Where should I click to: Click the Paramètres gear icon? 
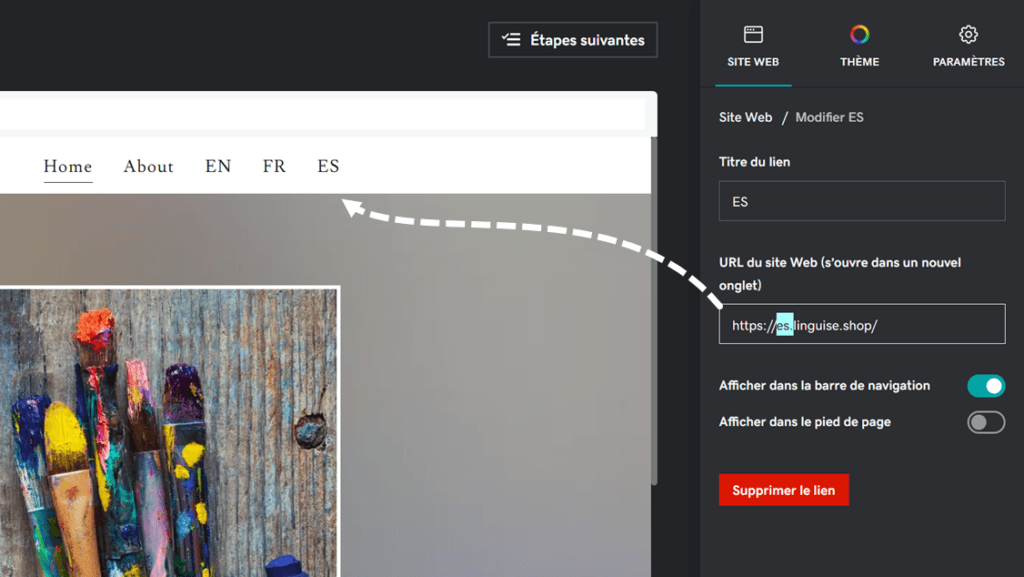pyautogui.click(x=968, y=35)
